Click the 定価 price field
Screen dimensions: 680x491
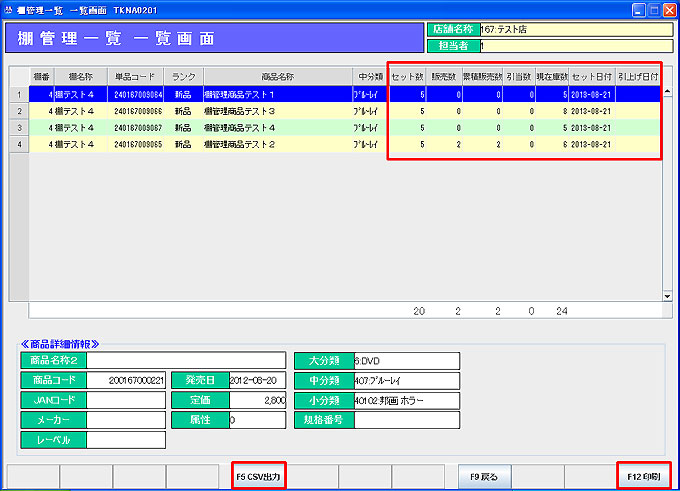click(258, 400)
